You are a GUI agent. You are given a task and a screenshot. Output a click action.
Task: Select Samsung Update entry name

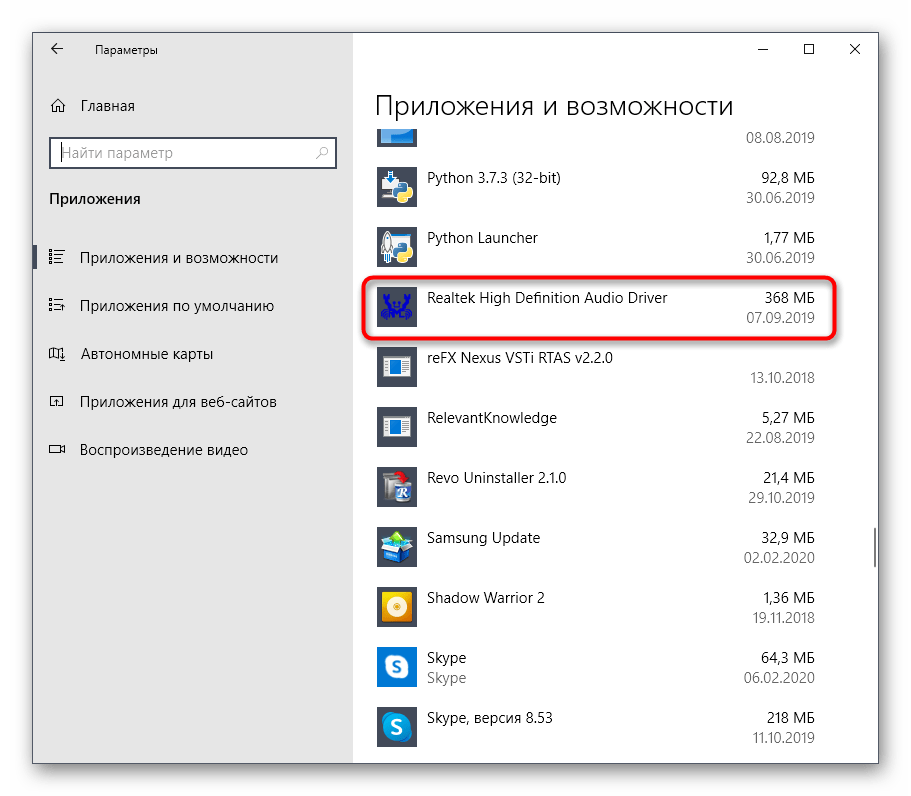(x=483, y=538)
